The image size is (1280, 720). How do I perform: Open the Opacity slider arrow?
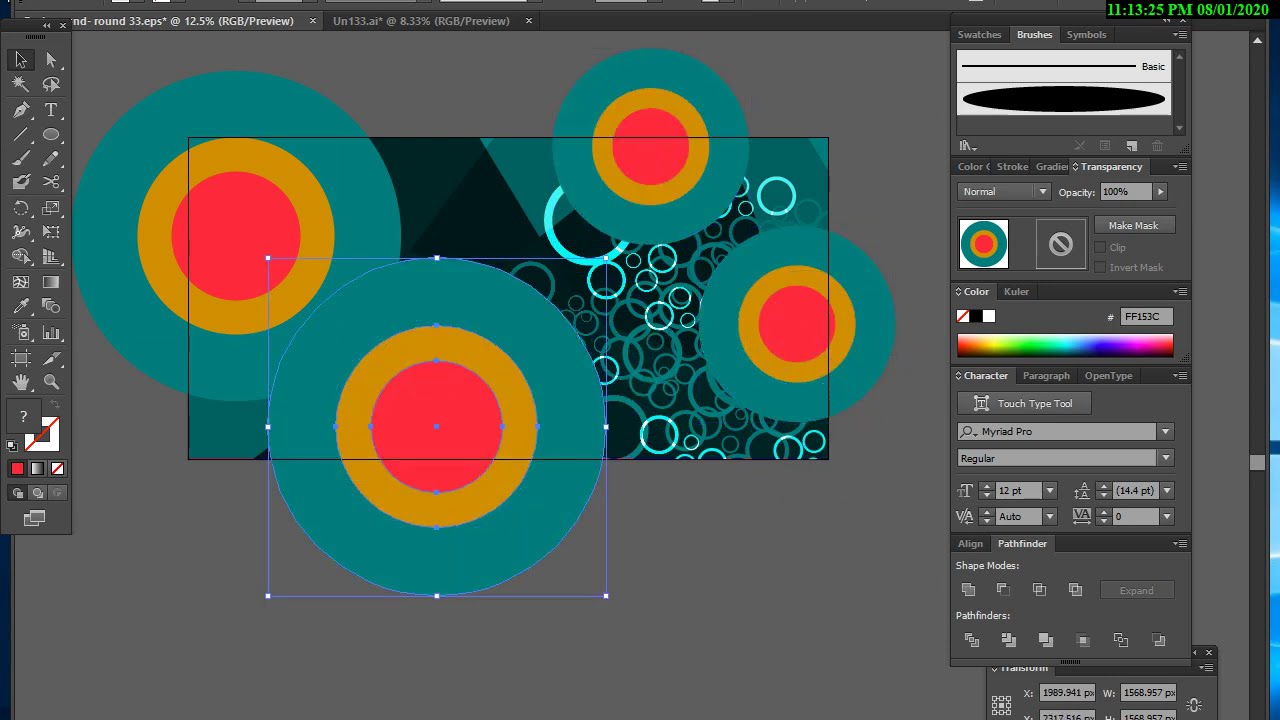[x=1160, y=192]
